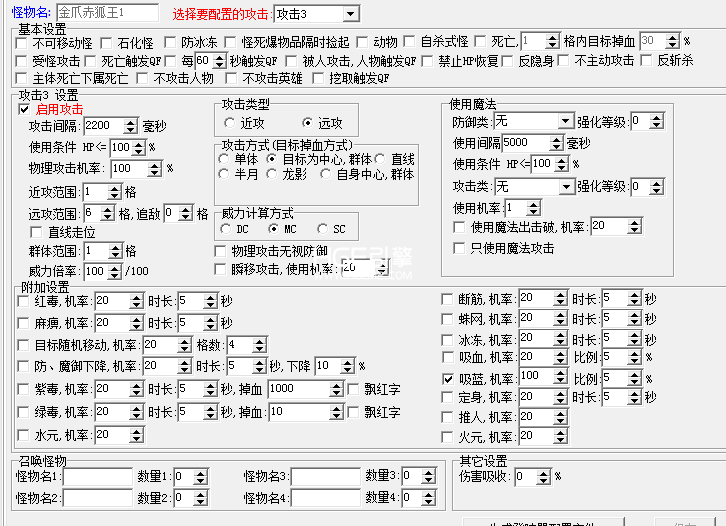
Task: Enable the 红毒 effect checkbox
Action: pyautogui.click(x=24, y=301)
